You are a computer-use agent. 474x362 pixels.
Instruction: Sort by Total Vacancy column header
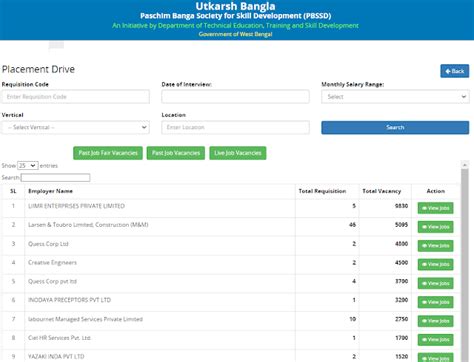(x=385, y=191)
